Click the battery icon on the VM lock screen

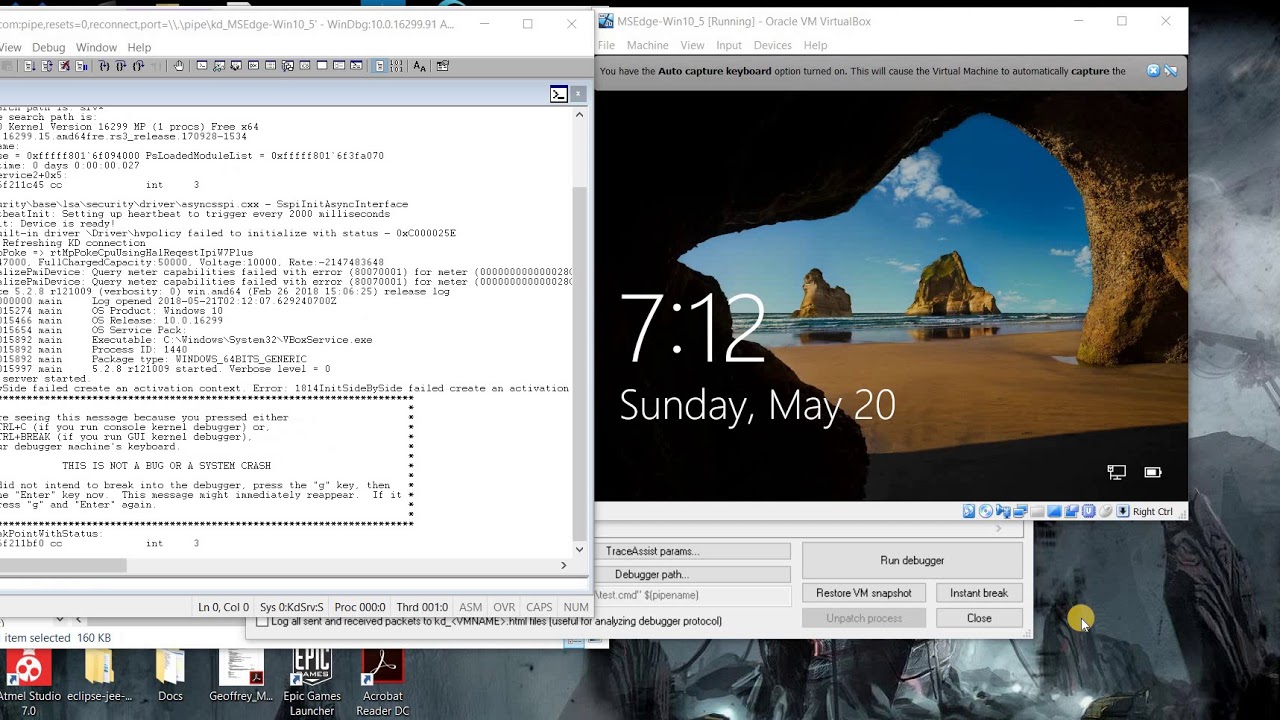point(1152,472)
